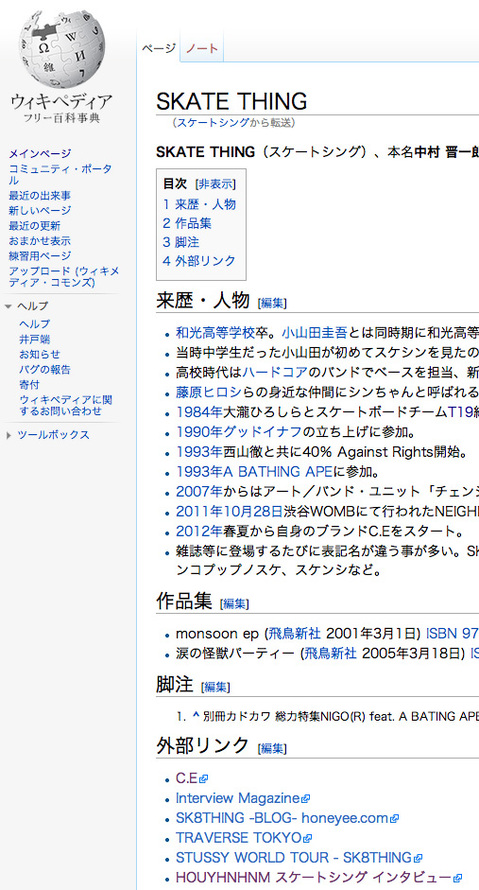Click 編集 beside 脚注 heading
479x890 pixels.
pyautogui.click(x=216, y=687)
